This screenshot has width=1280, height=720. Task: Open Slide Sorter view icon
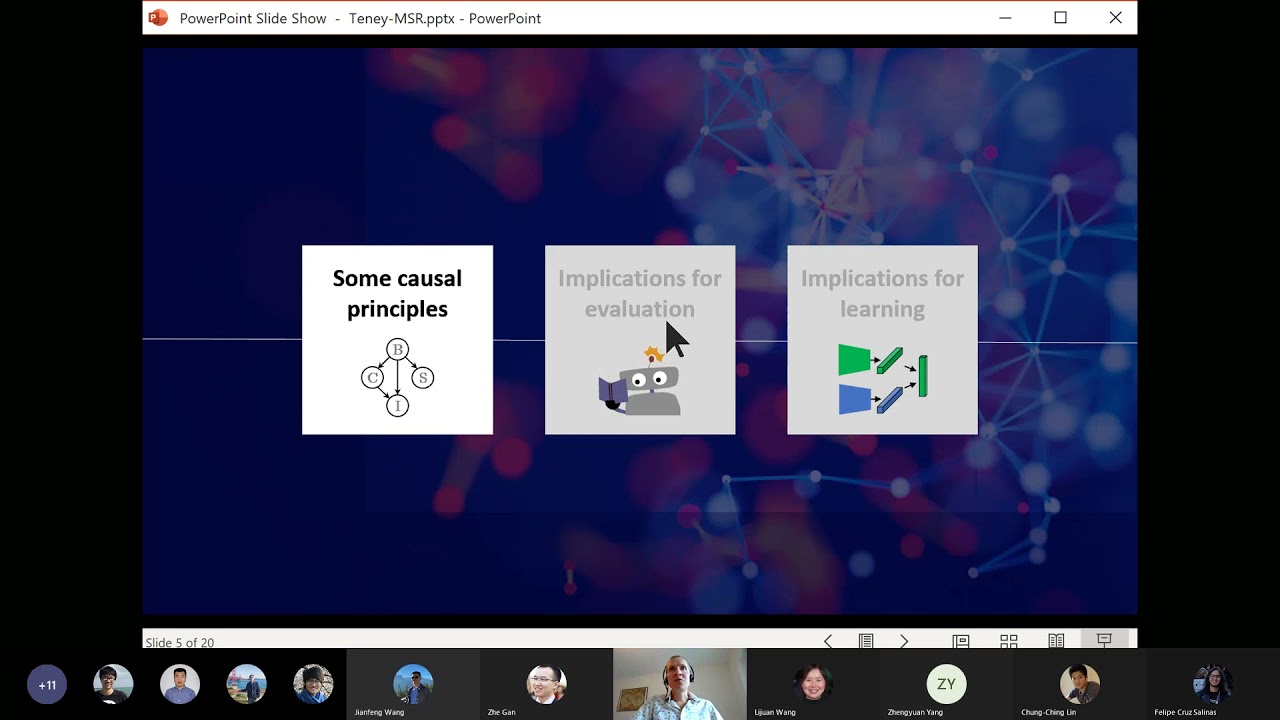click(x=1009, y=641)
